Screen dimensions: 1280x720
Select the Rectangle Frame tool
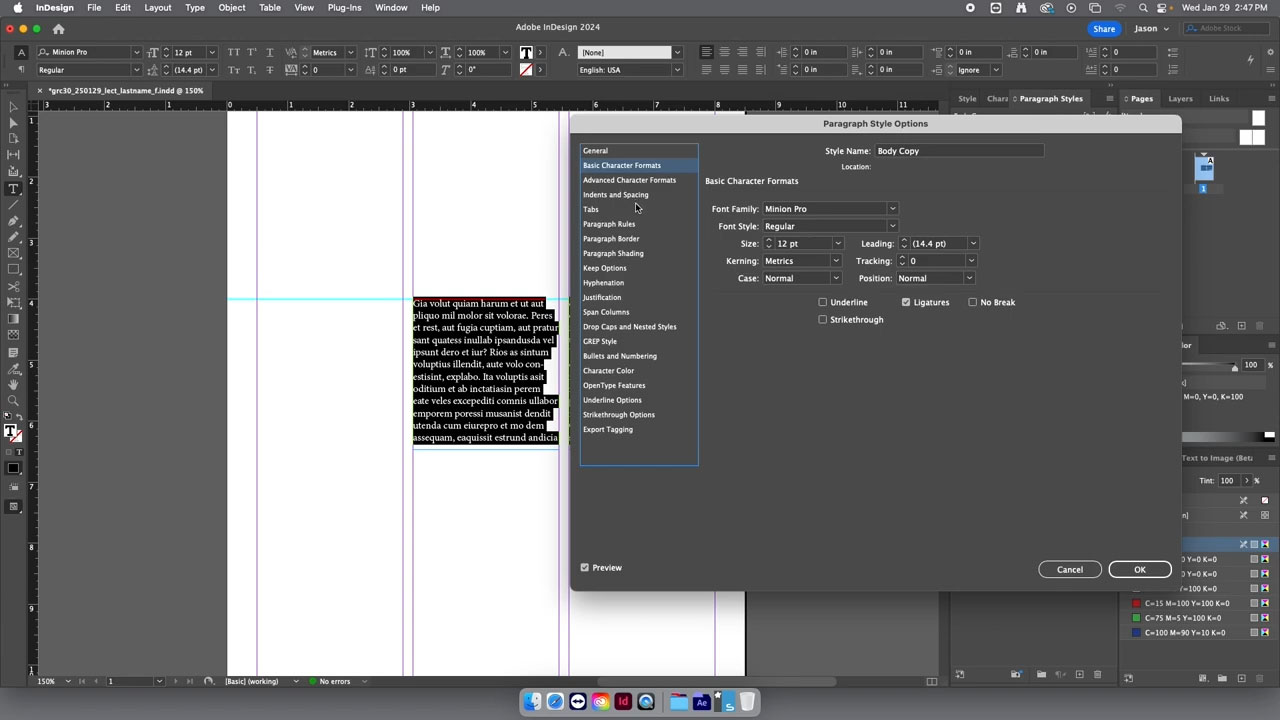(x=13, y=254)
